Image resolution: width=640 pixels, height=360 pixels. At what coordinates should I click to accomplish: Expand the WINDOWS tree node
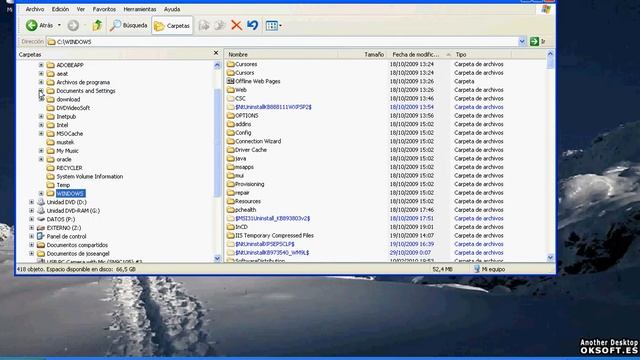pos(41,193)
